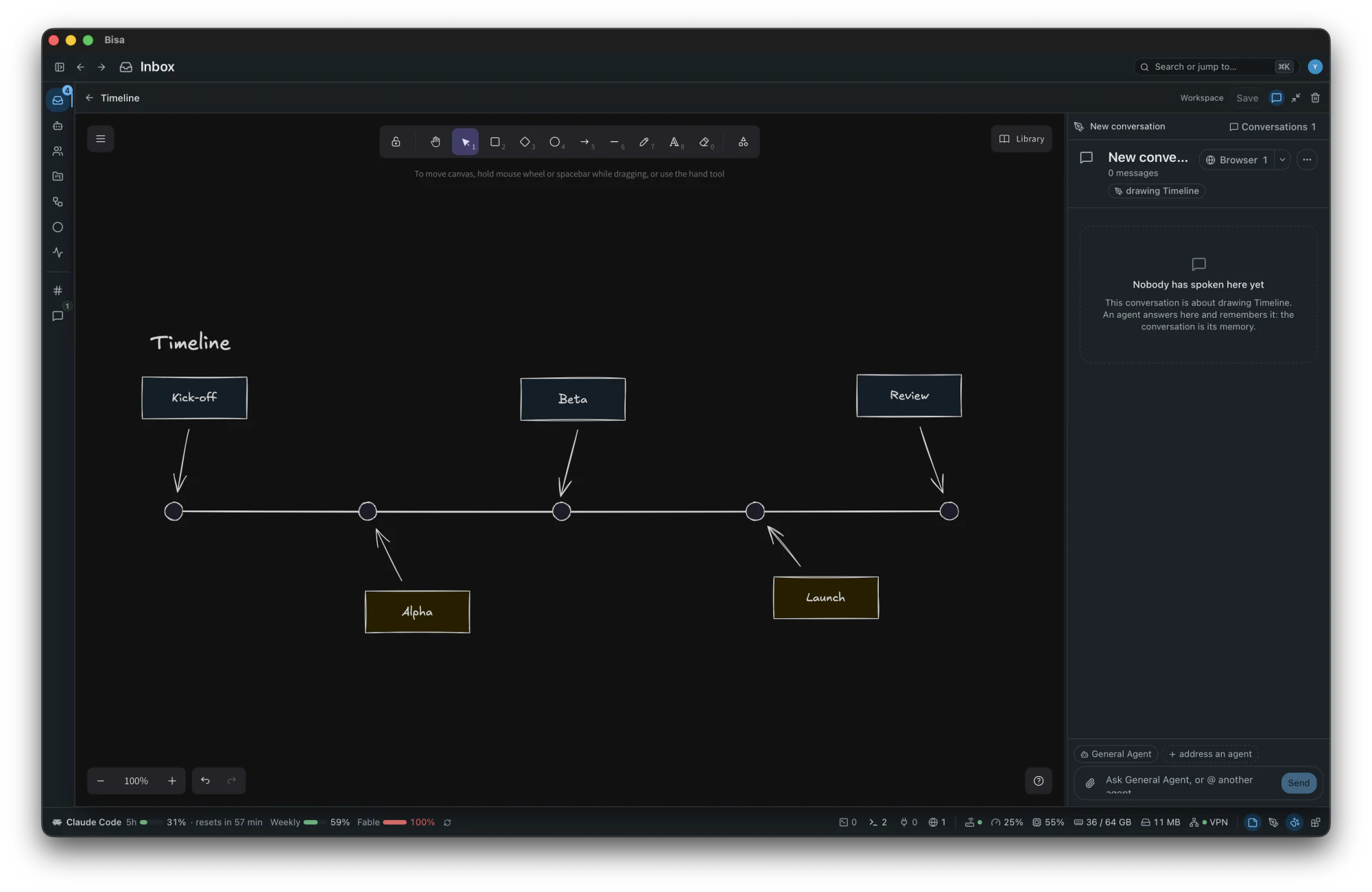Focus the Ask General Agent input
The width and height of the screenshot is (1372, 892).
pyautogui.click(x=1187, y=783)
